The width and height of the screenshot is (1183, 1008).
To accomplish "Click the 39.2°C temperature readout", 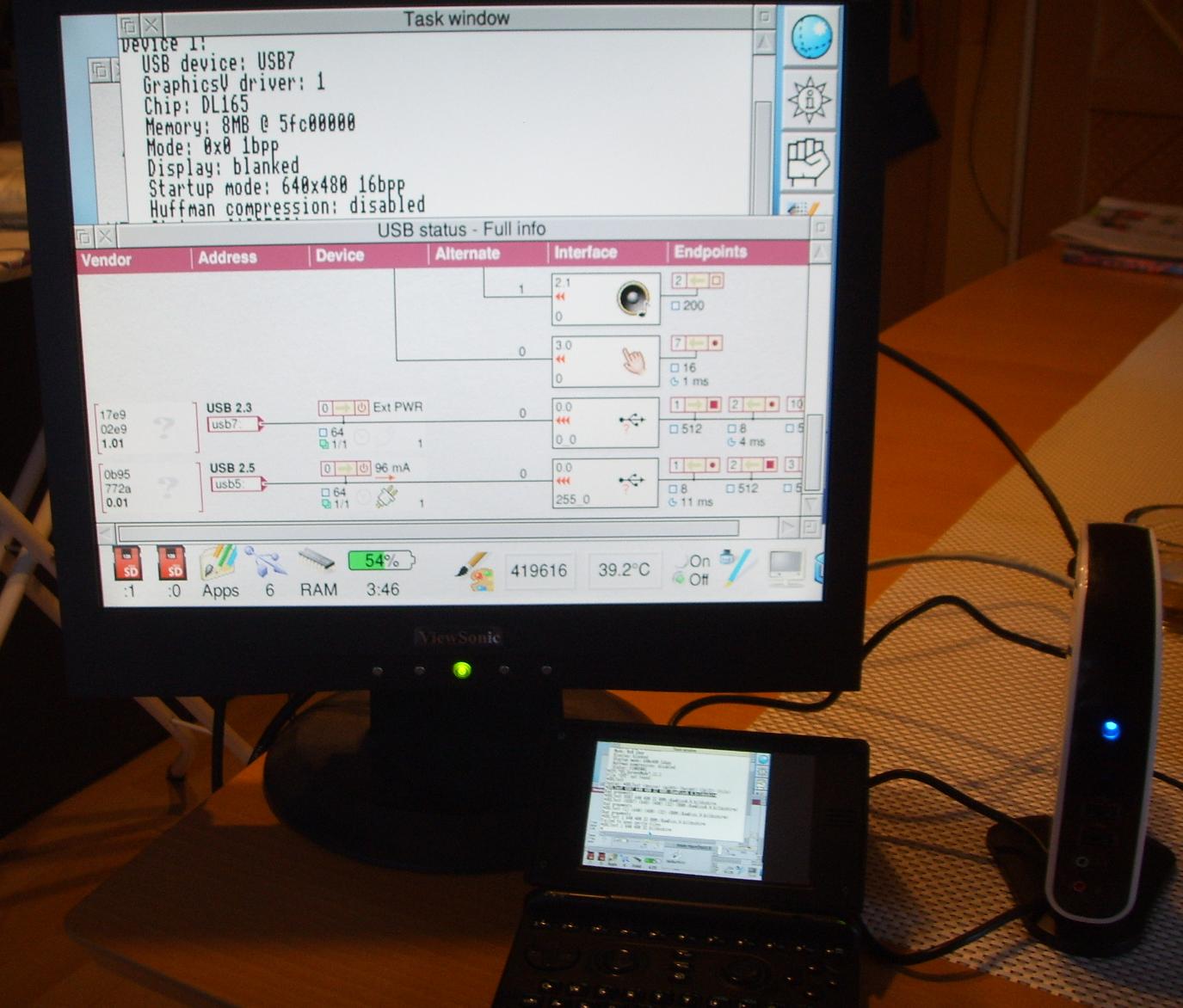I will click(x=624, y=570).
